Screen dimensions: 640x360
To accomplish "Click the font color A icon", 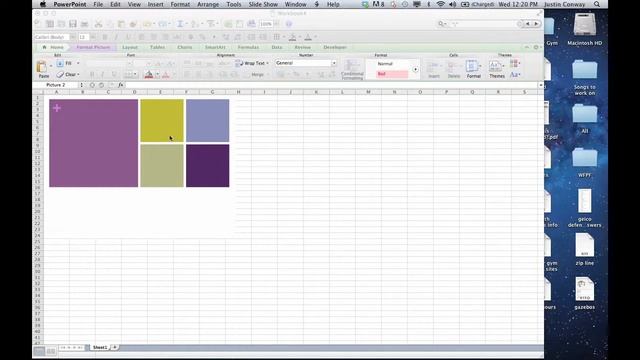I will tap(166, 75).
